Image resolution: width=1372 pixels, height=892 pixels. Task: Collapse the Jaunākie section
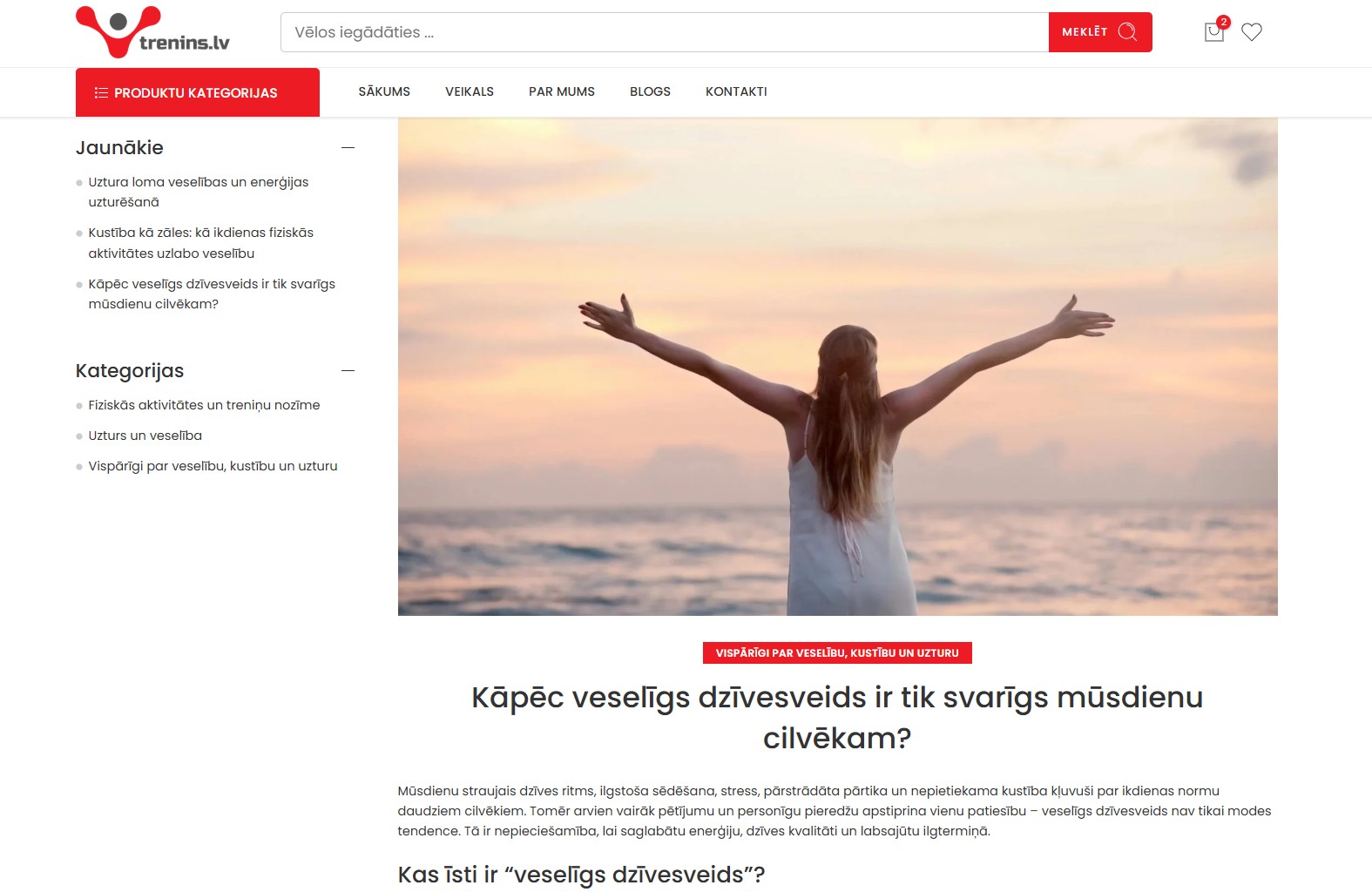click(x=348, y=147)
